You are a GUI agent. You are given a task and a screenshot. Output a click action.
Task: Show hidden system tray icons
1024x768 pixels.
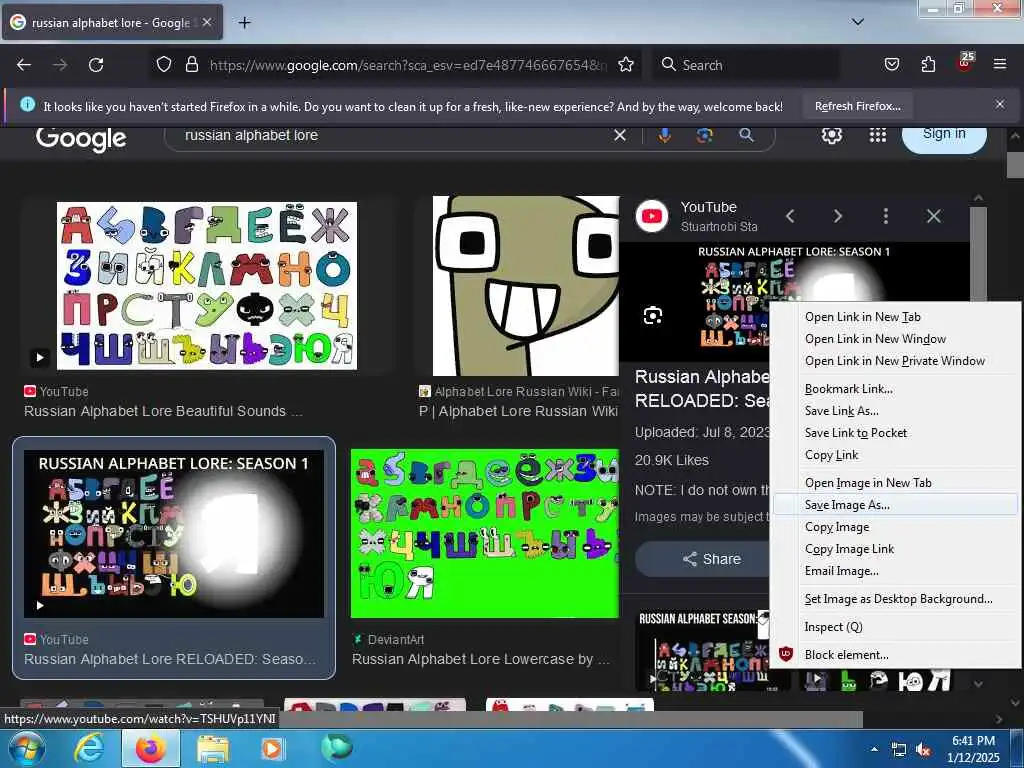point(874,749)
